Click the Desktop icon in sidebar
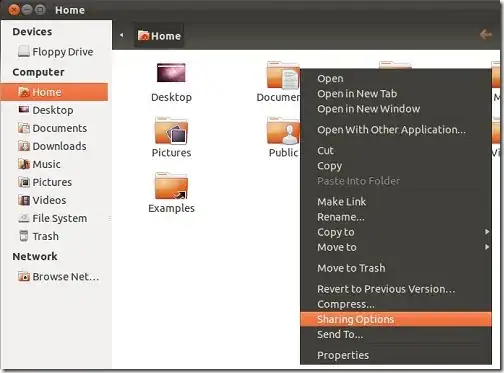Screen dimensions: 504x373 click(24, 110)
